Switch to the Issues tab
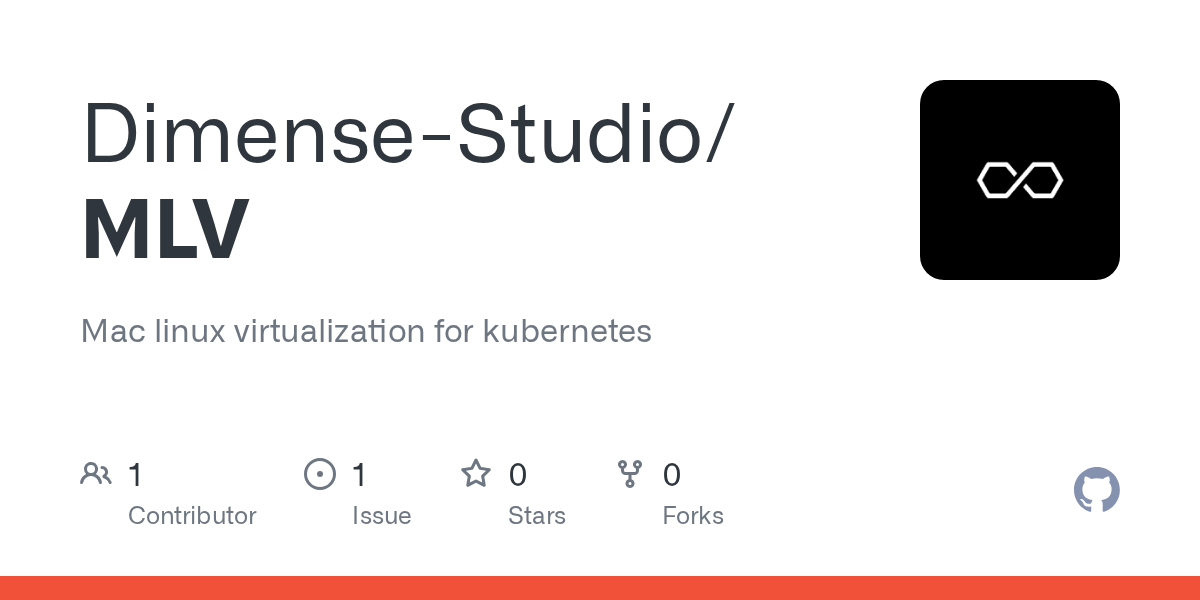 (382, 515)
